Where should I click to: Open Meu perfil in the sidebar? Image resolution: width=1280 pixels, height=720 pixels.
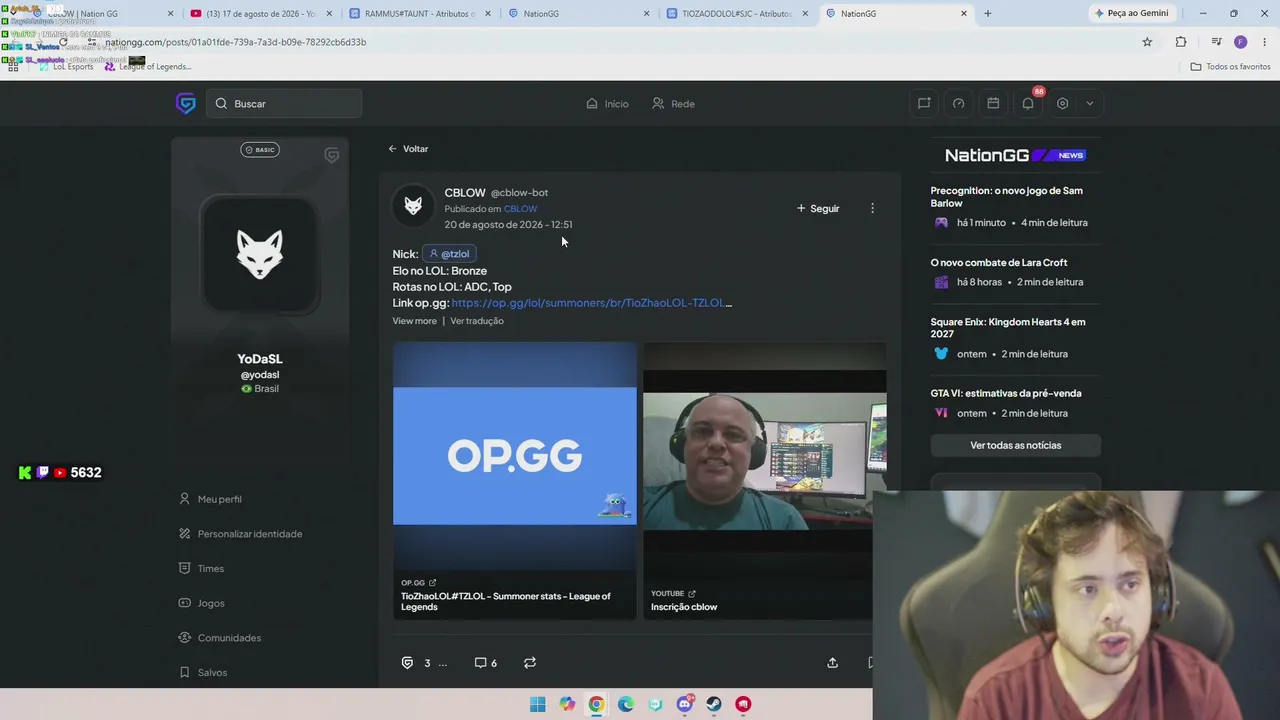tap(210, 499)
